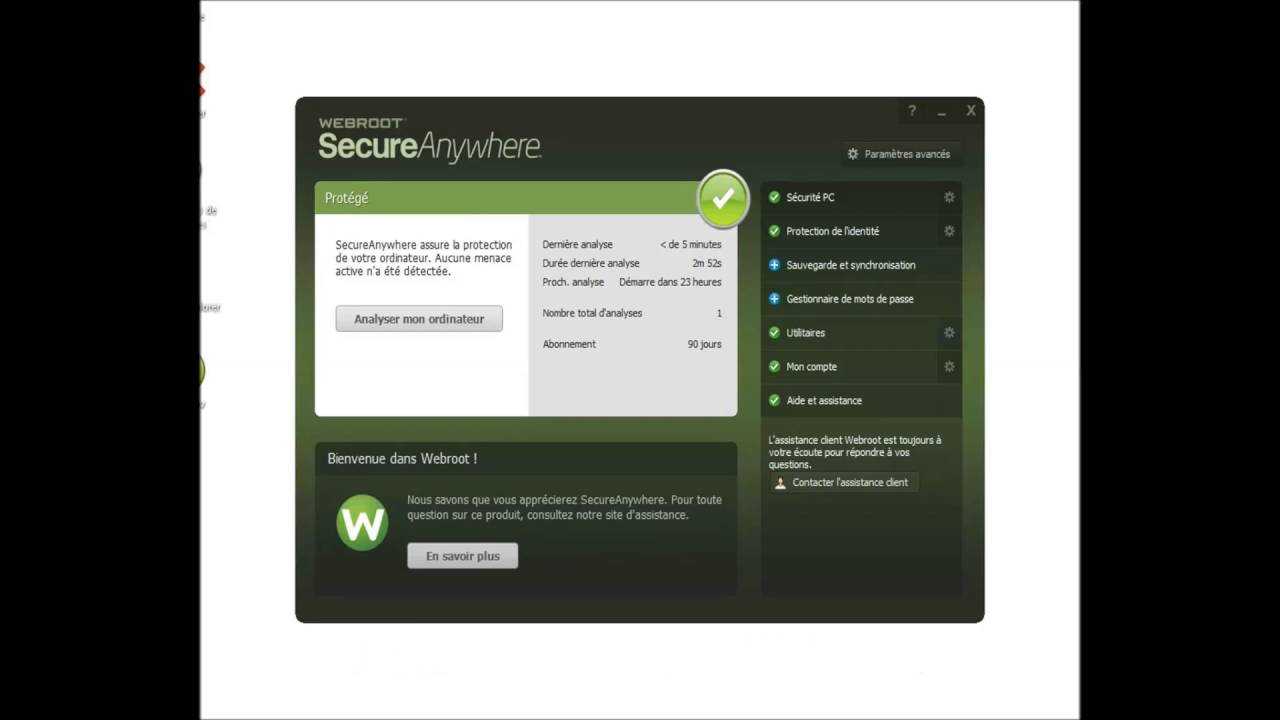Open Paramètres avancés
This screenshot has width=1280, height=720.
pyautogui.click(x=898, y=154)
